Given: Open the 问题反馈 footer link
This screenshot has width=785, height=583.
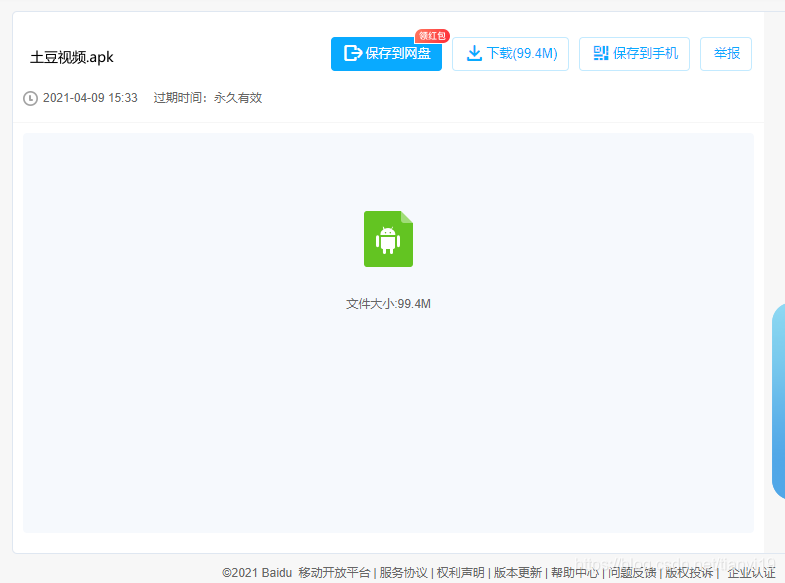Looking at the screenshot, I should pyautogui.click(x=632, y=572).
